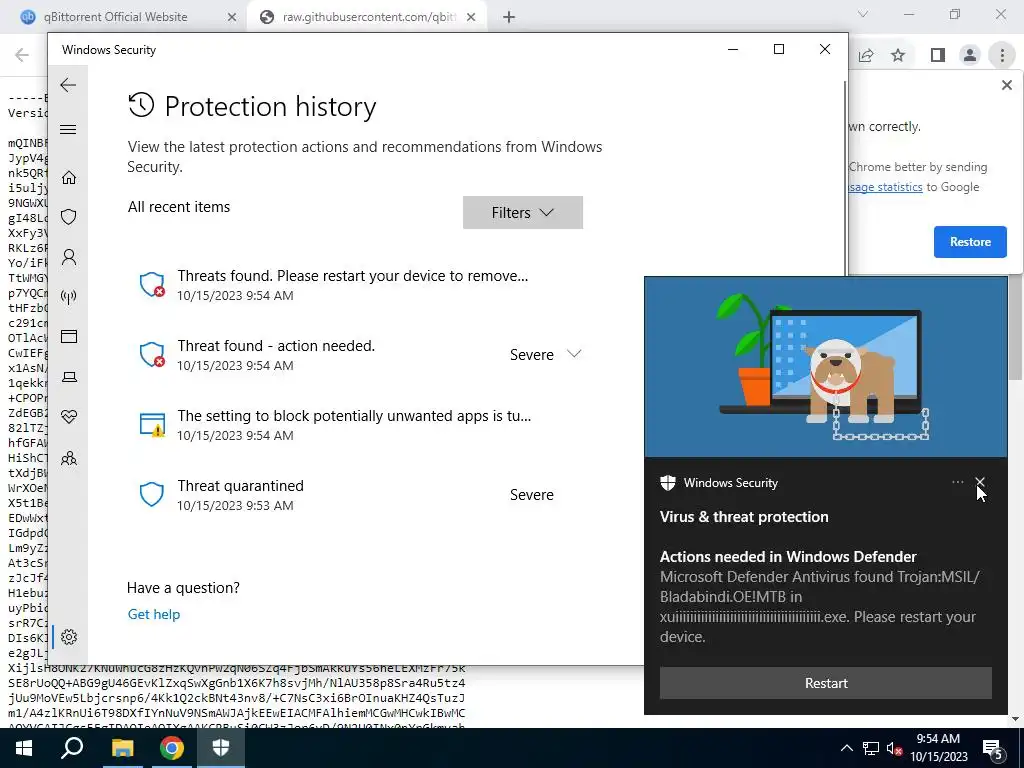This screenshot has width=1024, height=768.
Task: Bookmark this page with the star icon
Action: coord(898,56)
